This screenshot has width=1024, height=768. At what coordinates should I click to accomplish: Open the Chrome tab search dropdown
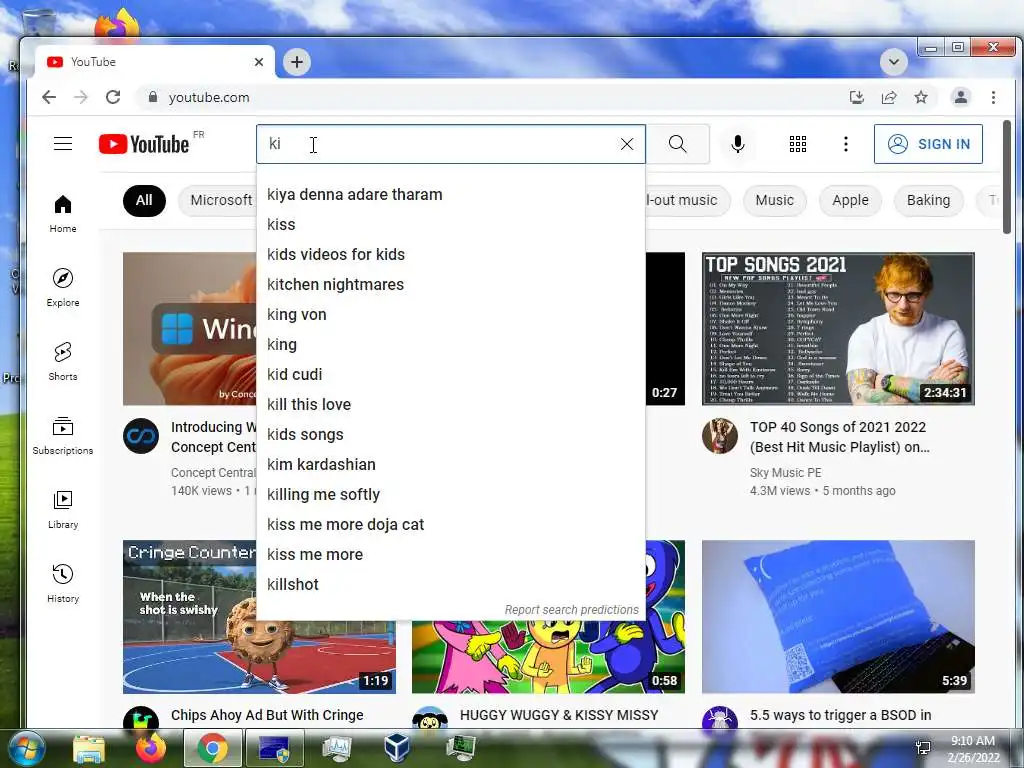click(x=893, y=62)
